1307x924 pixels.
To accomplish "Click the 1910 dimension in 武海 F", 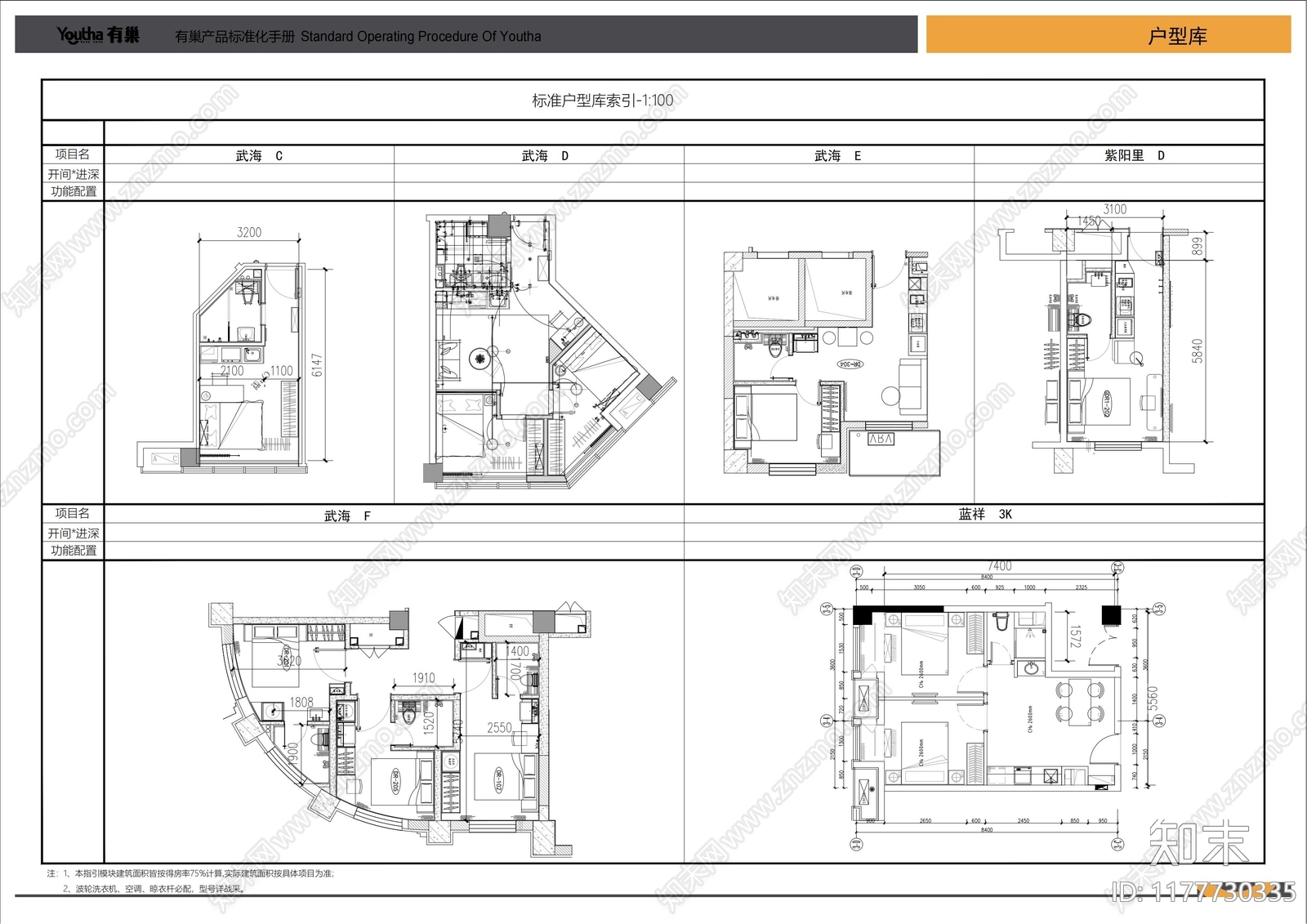I will (423, 678).
